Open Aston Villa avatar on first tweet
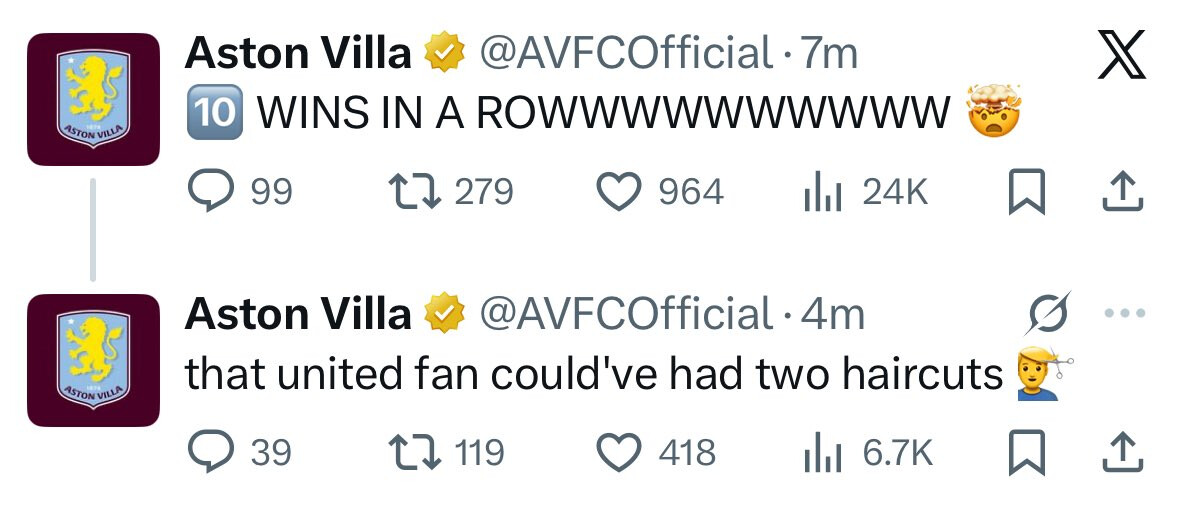The width and height of the screenshot is (1179, 516). click(x=93, y=98)
